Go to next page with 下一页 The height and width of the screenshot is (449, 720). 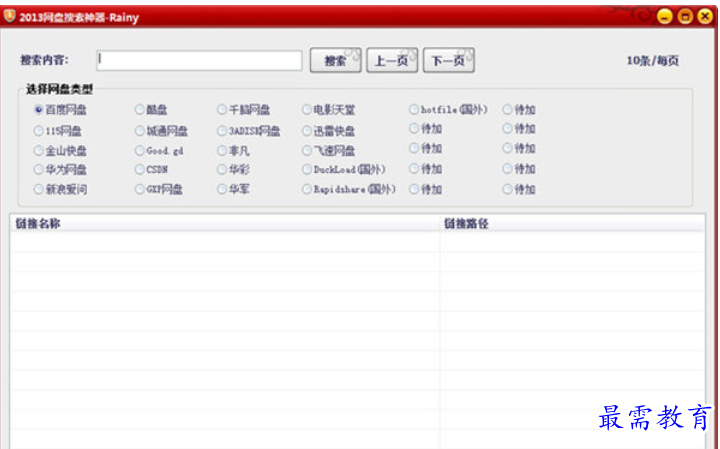pyautogui.click(x=449, y=60)
